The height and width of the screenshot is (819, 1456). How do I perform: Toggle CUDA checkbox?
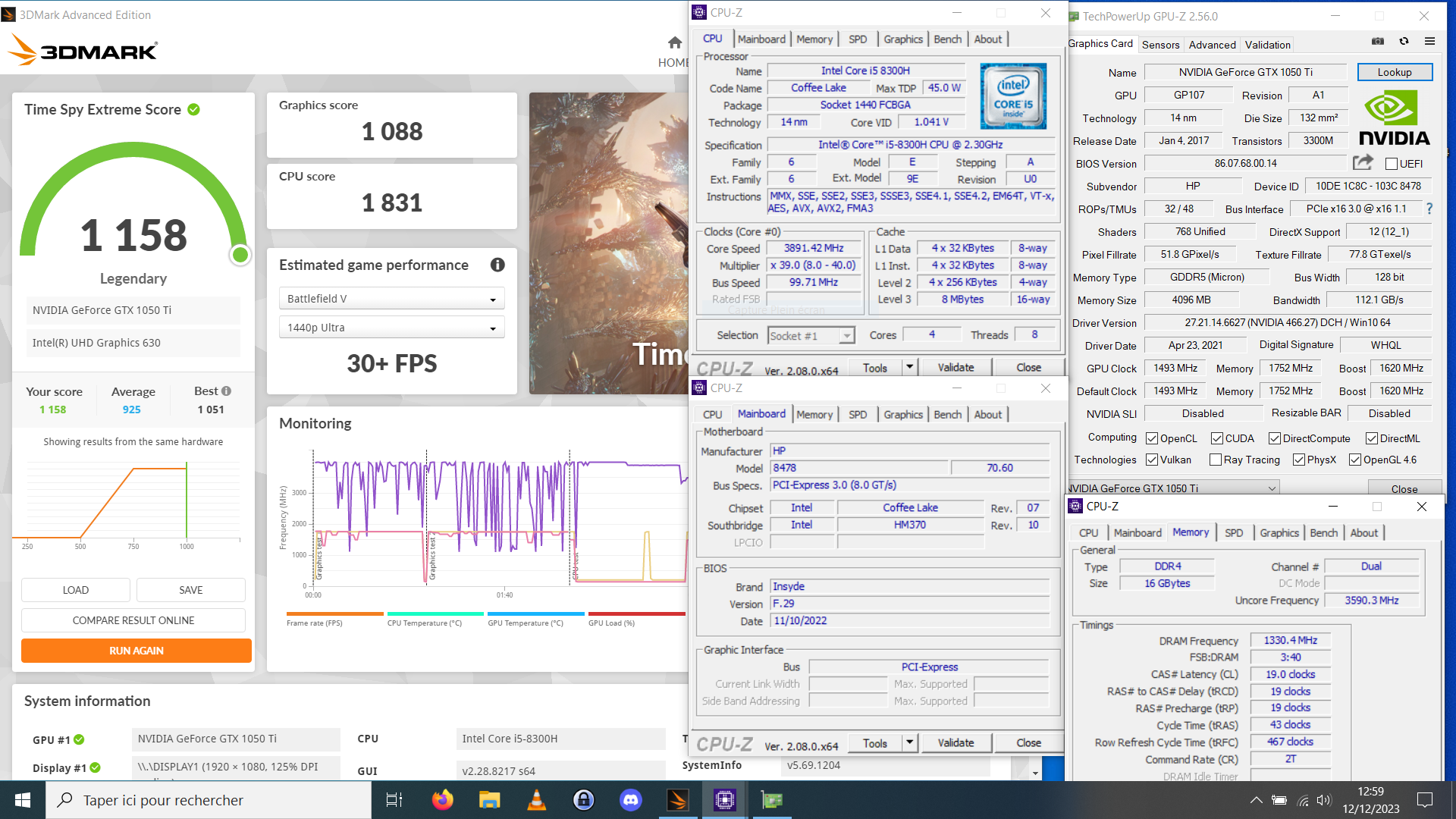click(x=1216, y=438)
